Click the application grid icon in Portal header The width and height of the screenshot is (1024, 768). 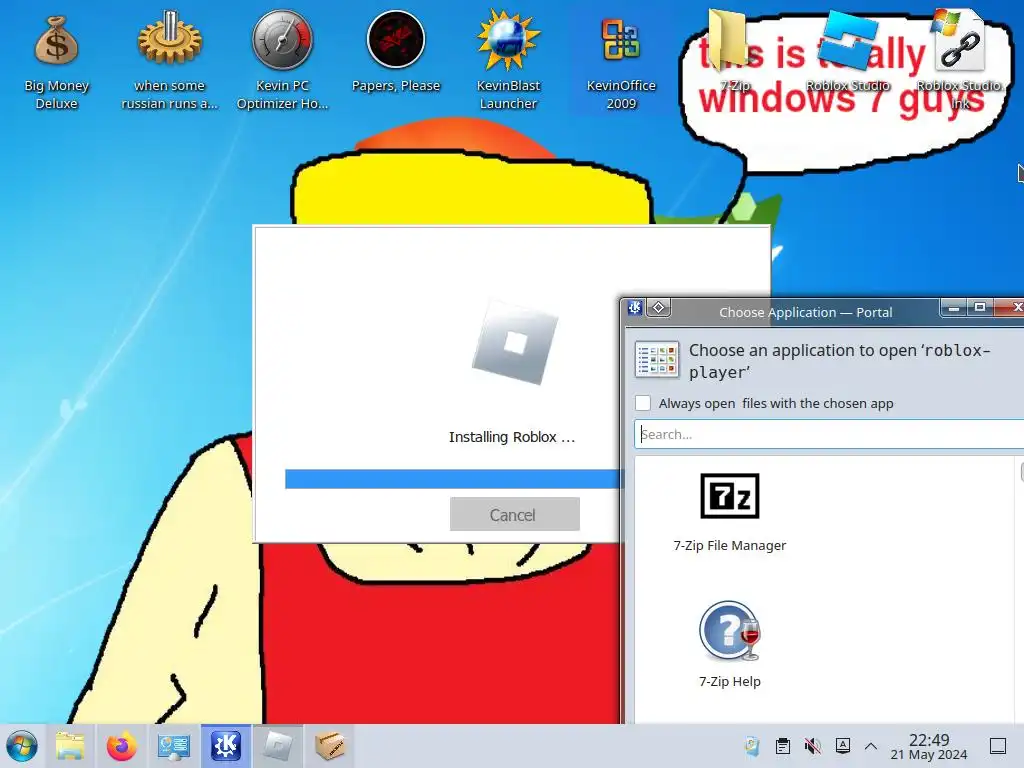(x=657, y=359)
